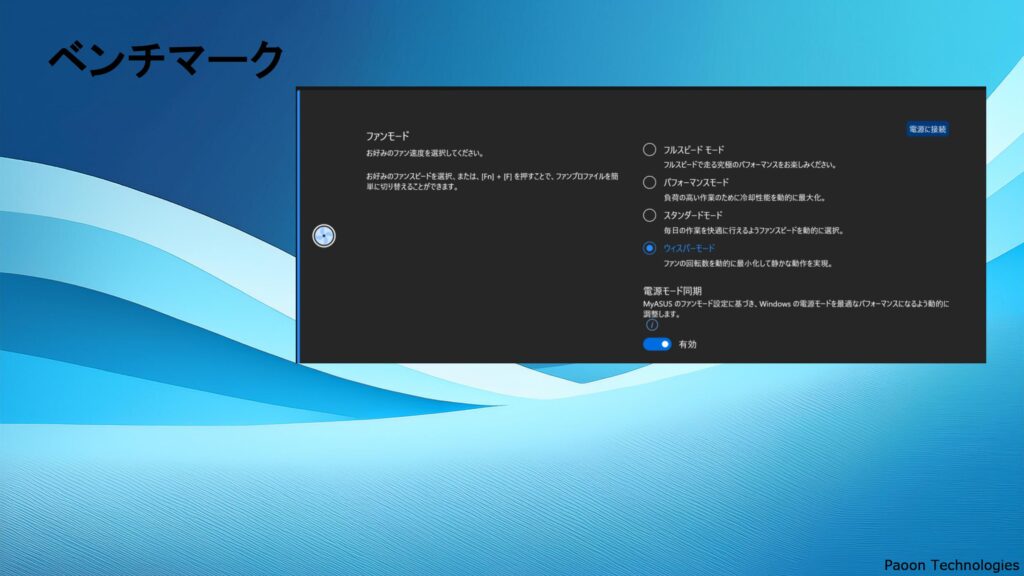Select the ウィスパーモード radio button
Screen dimensions: 1024x576
point(650,248)
